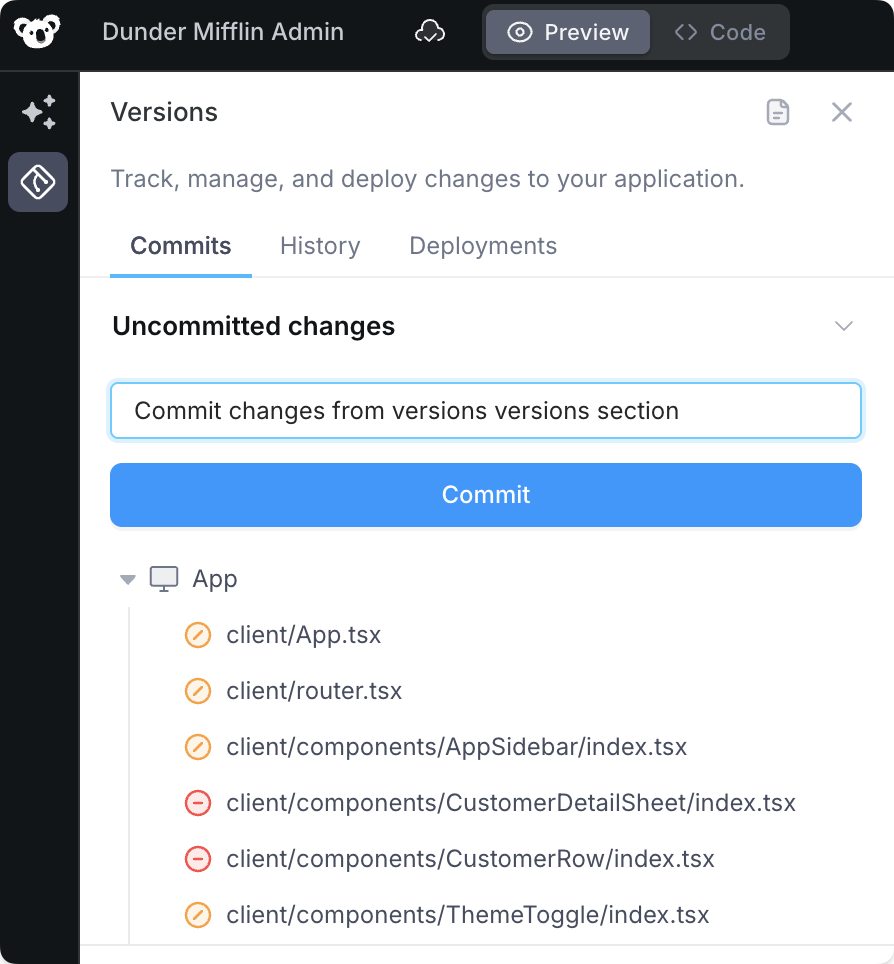The height and width of the screenshot is (964, 894).
Task: Switch to Preview mode
Action: pos(568,32)
